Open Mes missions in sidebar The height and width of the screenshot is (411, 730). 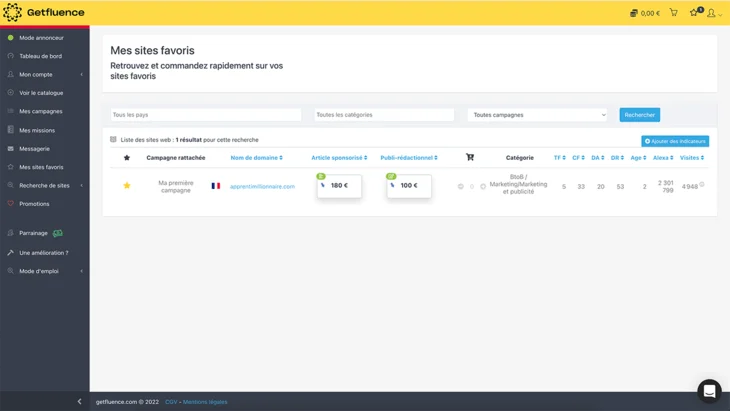pyautogui.click(x=37, y=130)
